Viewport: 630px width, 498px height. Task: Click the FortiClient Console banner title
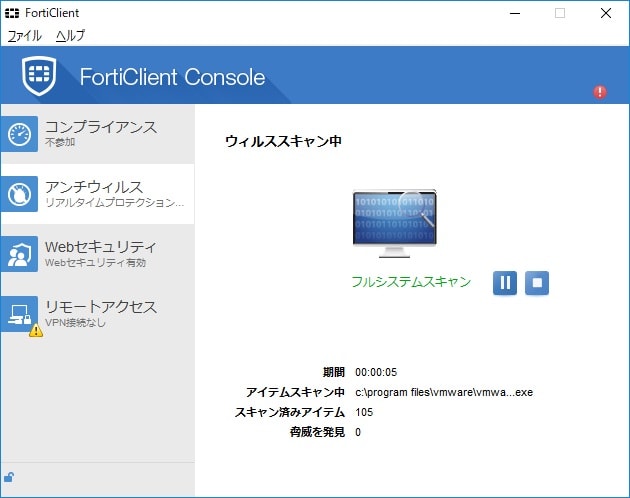click(172, 77)
